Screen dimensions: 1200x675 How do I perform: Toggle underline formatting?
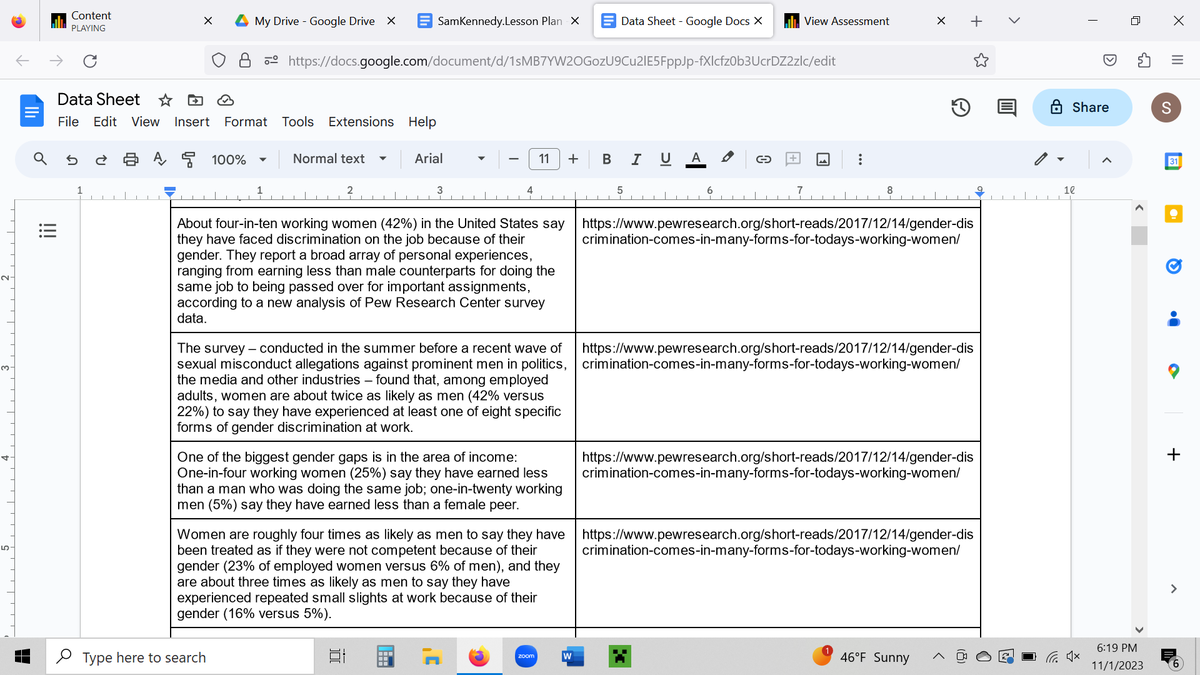click(x=665, y=158)
